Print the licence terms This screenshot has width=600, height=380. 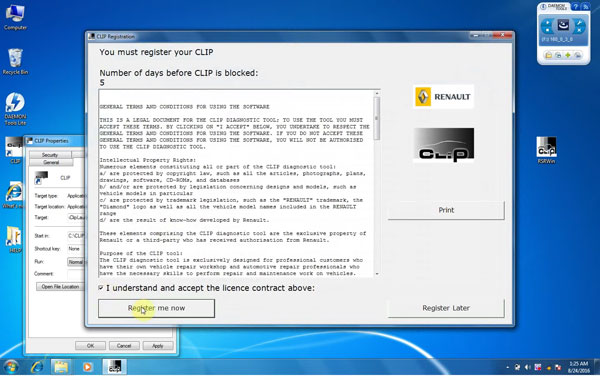(446, 210)
